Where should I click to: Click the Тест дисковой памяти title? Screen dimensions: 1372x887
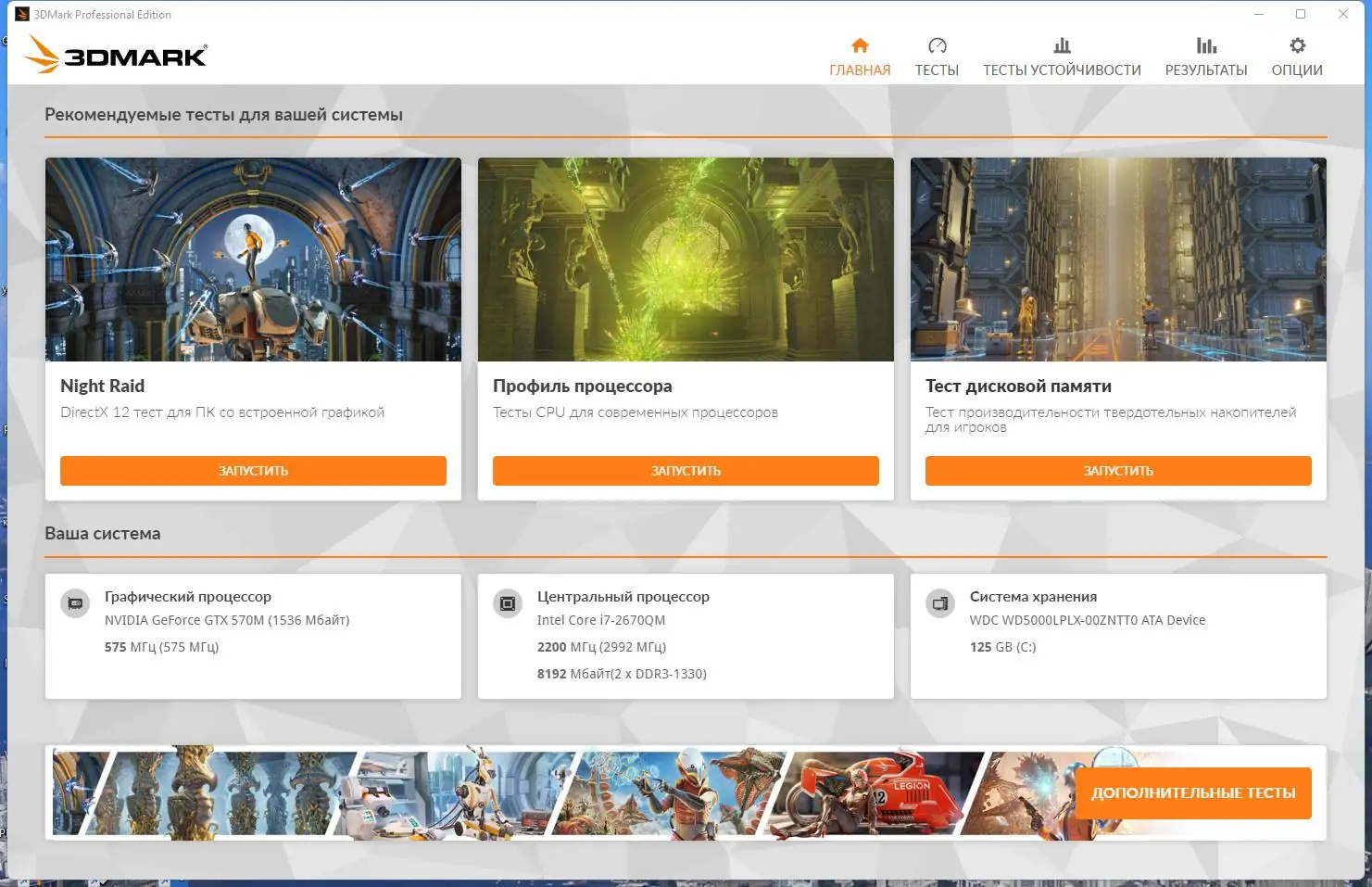[x=1018, y=386]
